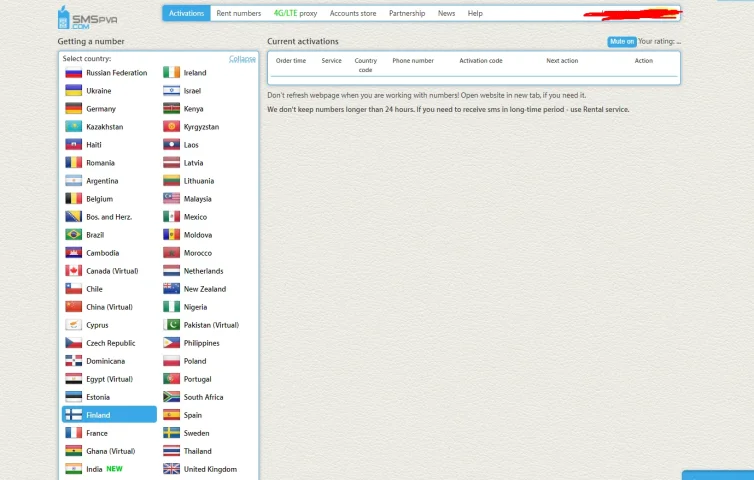This screenshot has height=480, width=754.
Task: Select country Pakistan (Virtual)
Action: tap(211, 325)
